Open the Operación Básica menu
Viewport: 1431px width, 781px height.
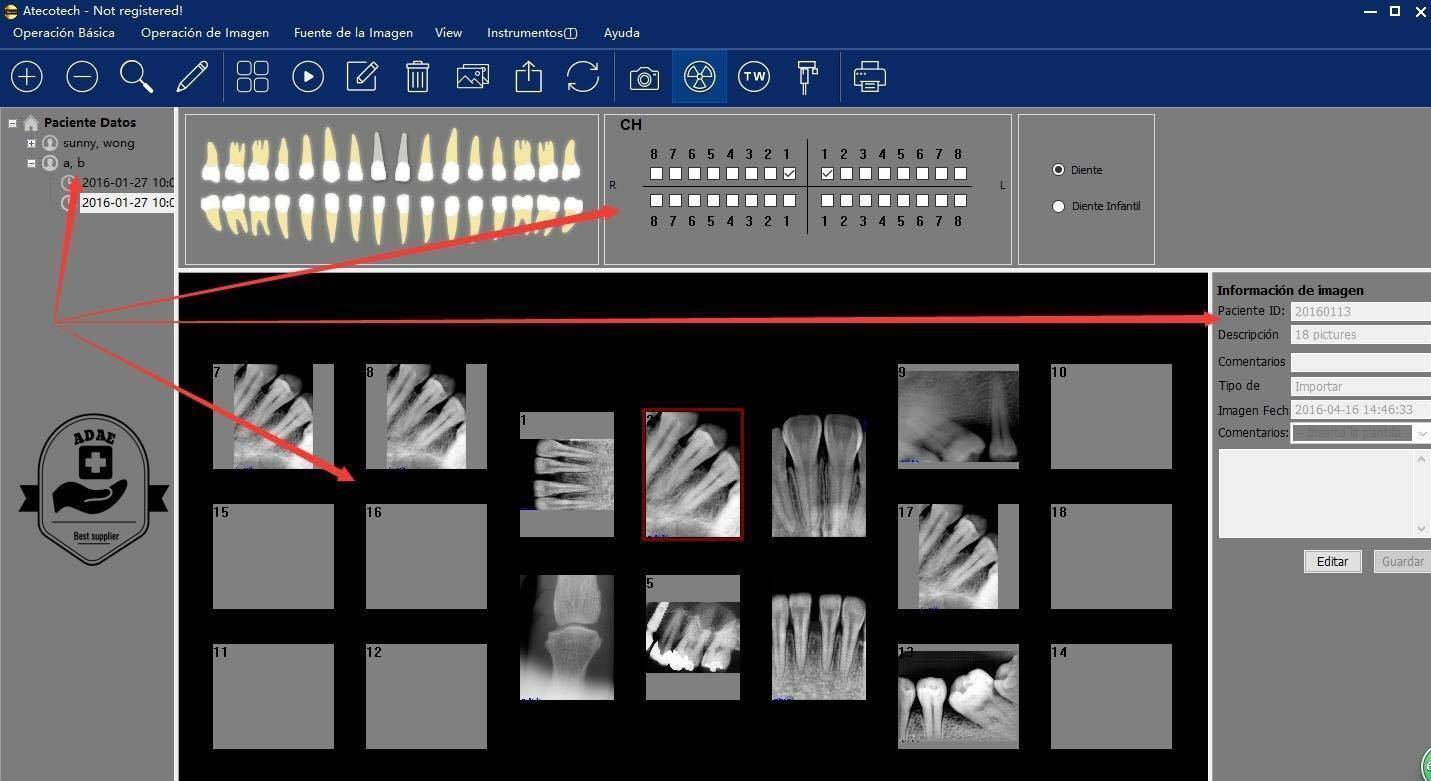click(64, 33)
